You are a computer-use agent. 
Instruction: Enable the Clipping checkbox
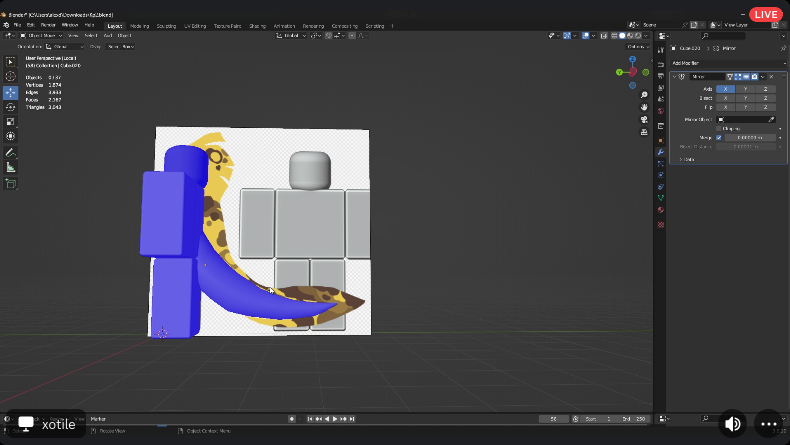coord(718,129)
